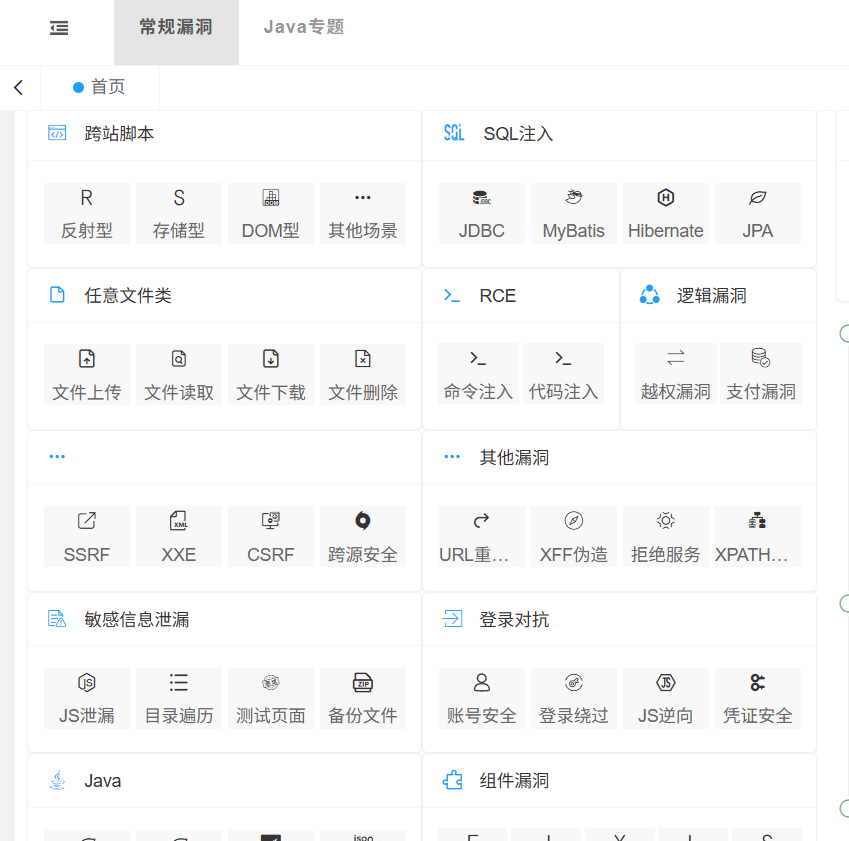Open the XXE item
Viewport: 849px width, 841px height.
coord(179,537)
